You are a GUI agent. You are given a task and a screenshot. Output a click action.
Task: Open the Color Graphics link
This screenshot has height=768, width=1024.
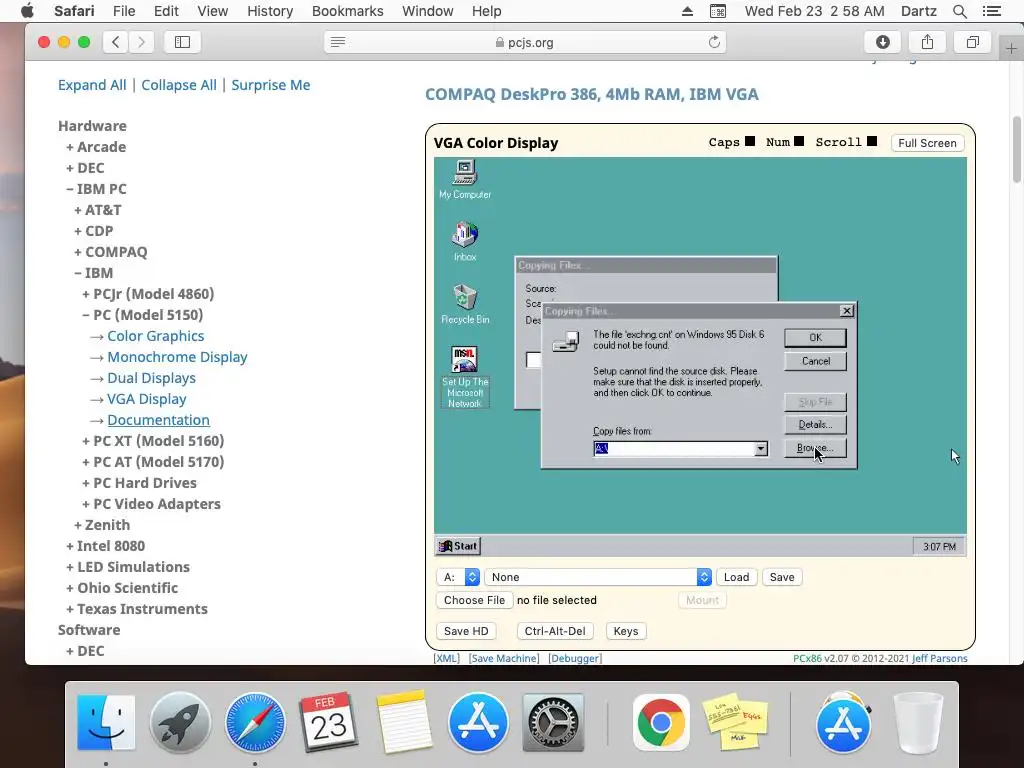pyautogui.click(x=155, y=336)
